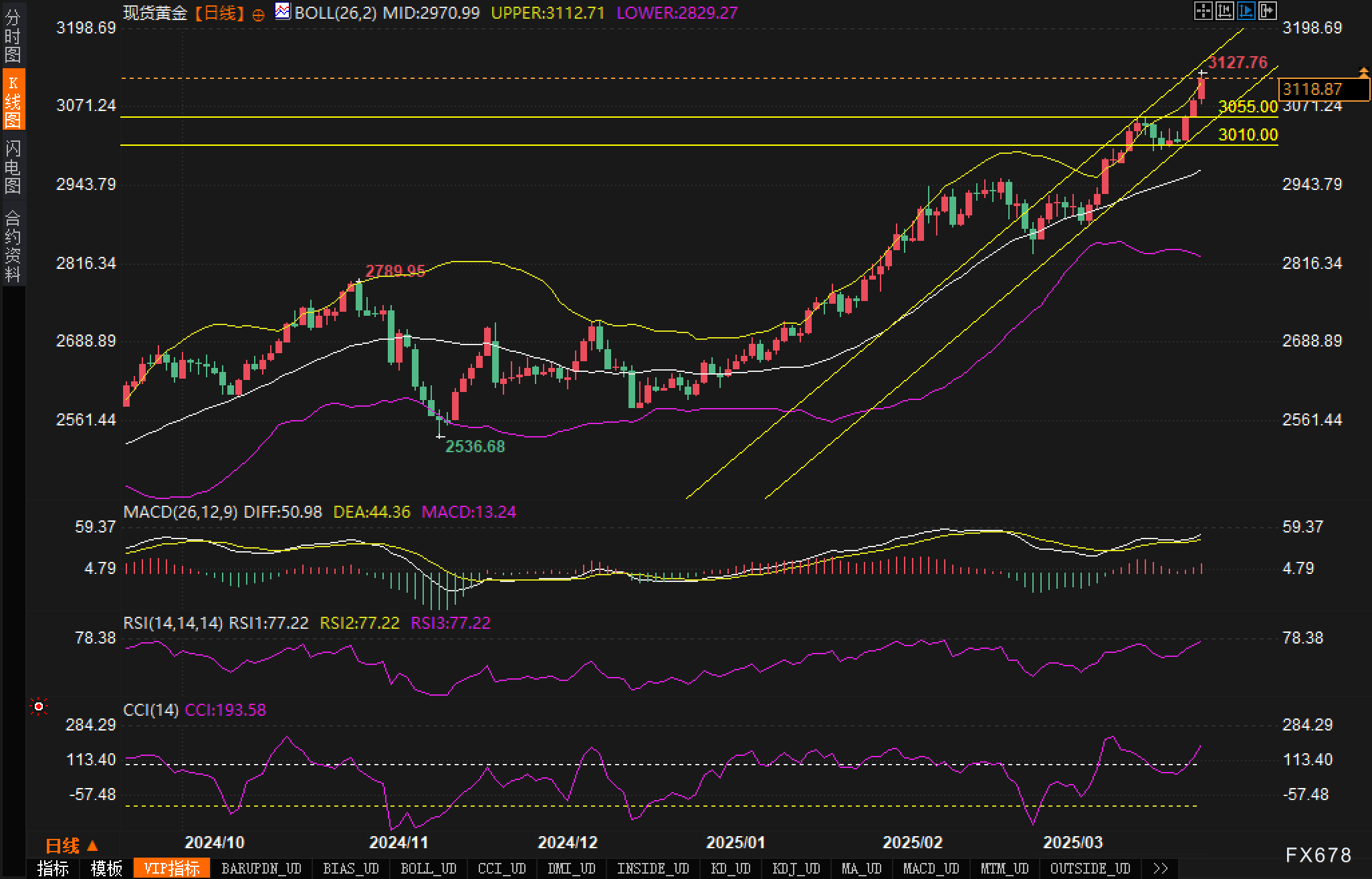The width and height of the screenshot is (1372, 879).
Task: Select the VIP指标 tab
Action: [172, 868]
